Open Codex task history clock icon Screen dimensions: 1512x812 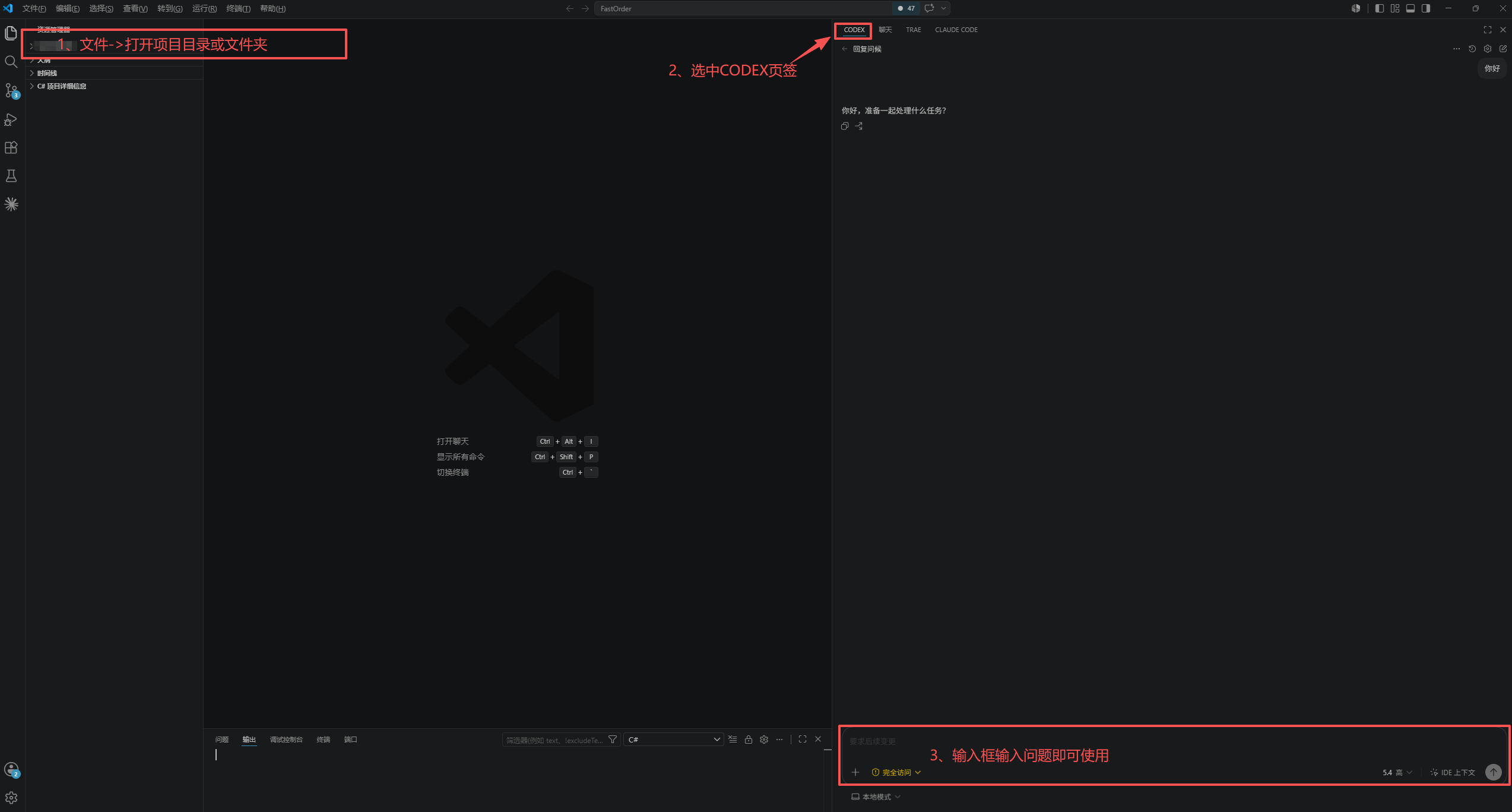point(1472,49)
